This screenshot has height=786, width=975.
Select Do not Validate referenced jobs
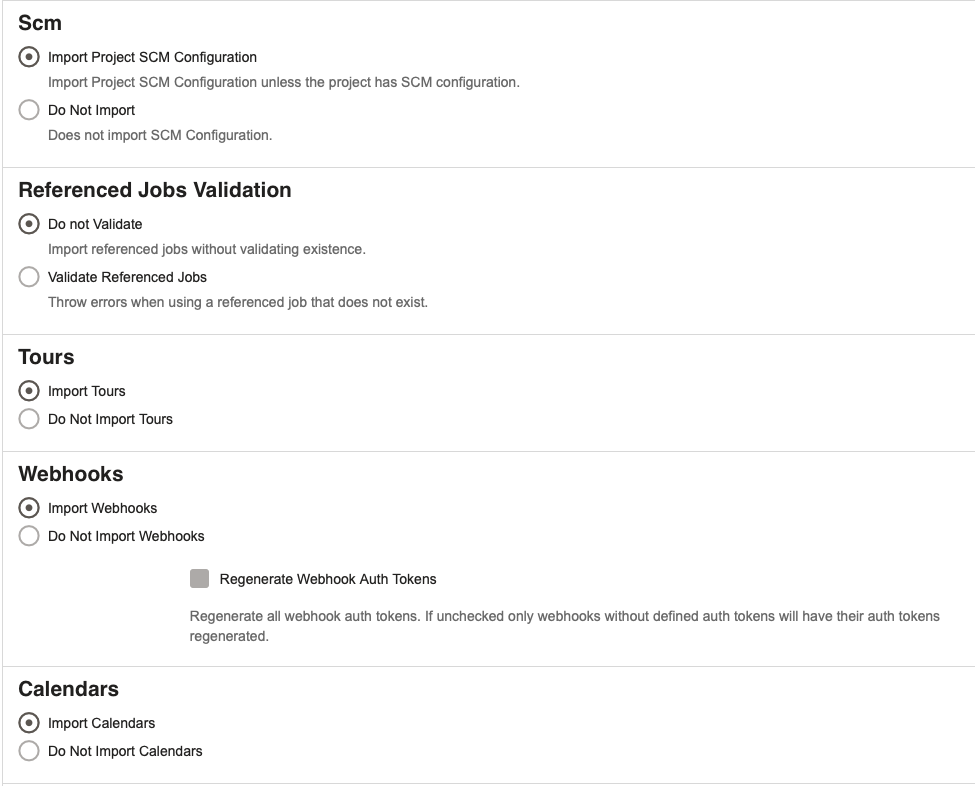29,224
